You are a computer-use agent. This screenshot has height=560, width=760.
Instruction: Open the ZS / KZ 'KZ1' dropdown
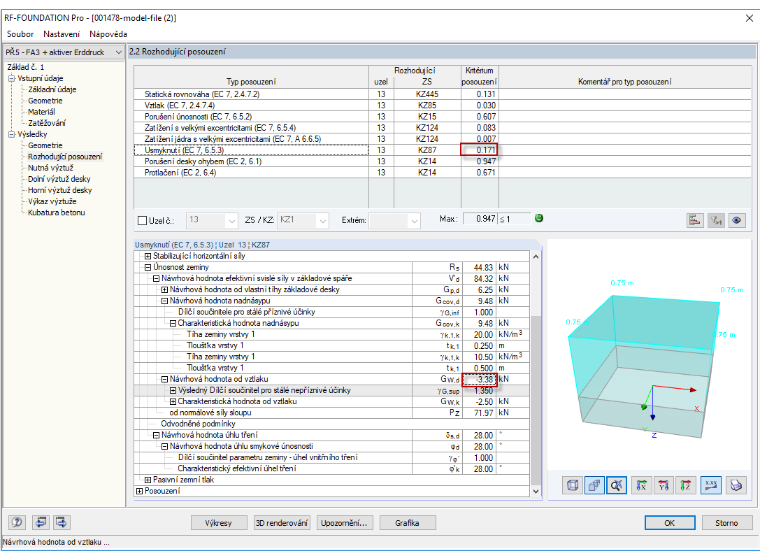click(x=303, y=220)
